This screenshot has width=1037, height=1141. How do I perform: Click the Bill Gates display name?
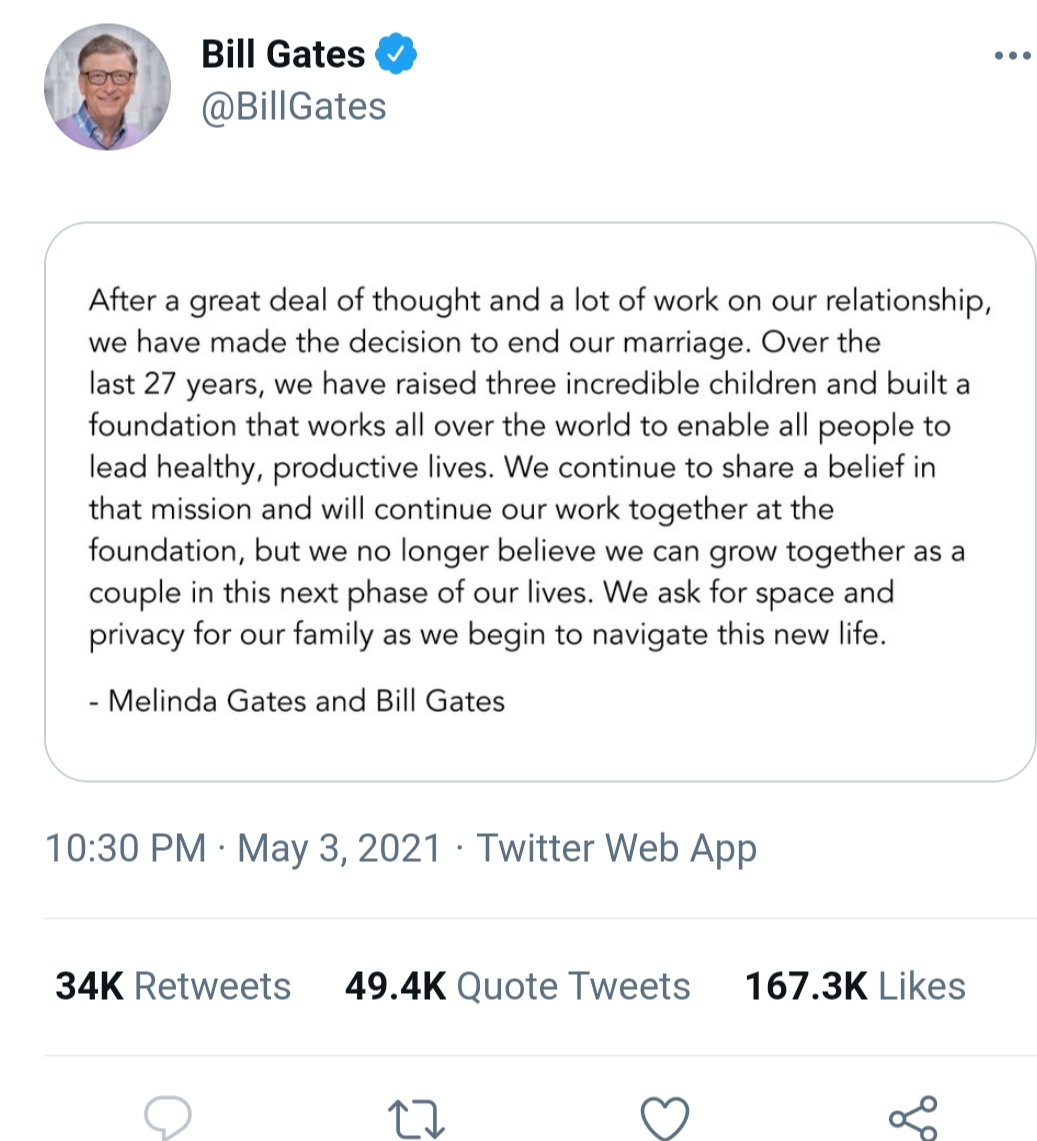[283, 54]
